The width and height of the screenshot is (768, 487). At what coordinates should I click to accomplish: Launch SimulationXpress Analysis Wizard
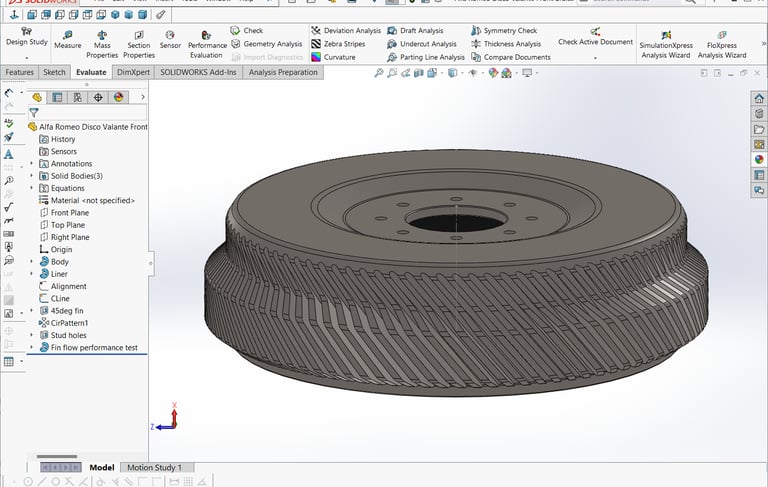coord(666,44)
